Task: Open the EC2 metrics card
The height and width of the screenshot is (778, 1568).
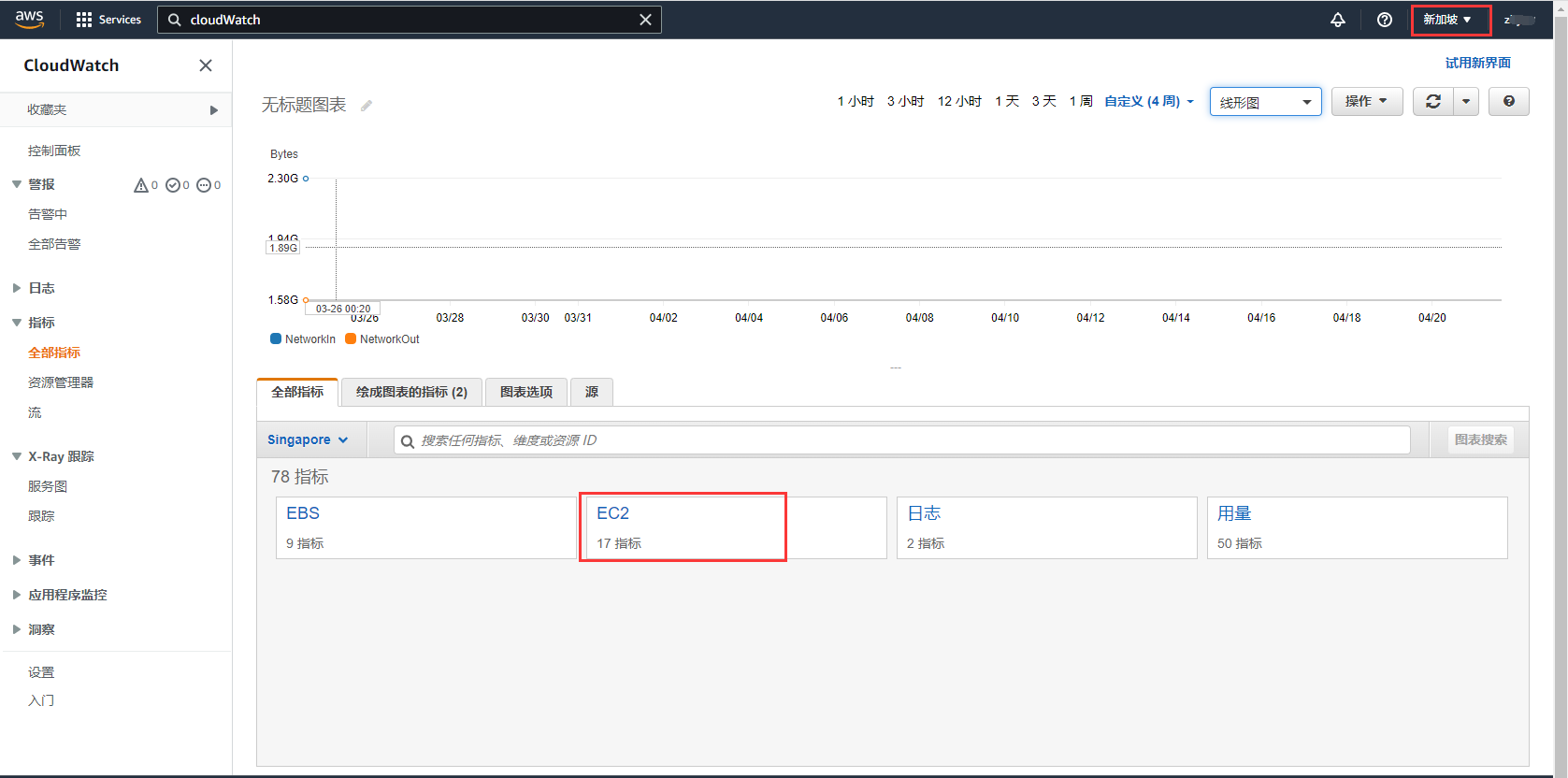Action: (x=737, y=527)
